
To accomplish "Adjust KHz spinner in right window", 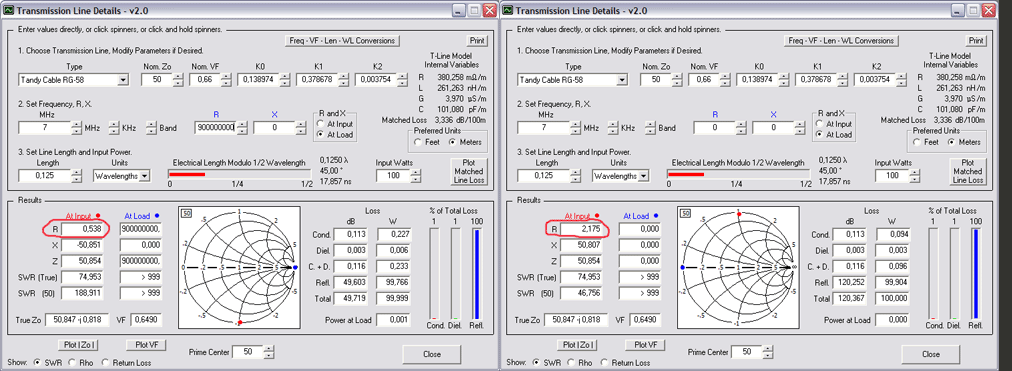I will click(x=613, y=128).
